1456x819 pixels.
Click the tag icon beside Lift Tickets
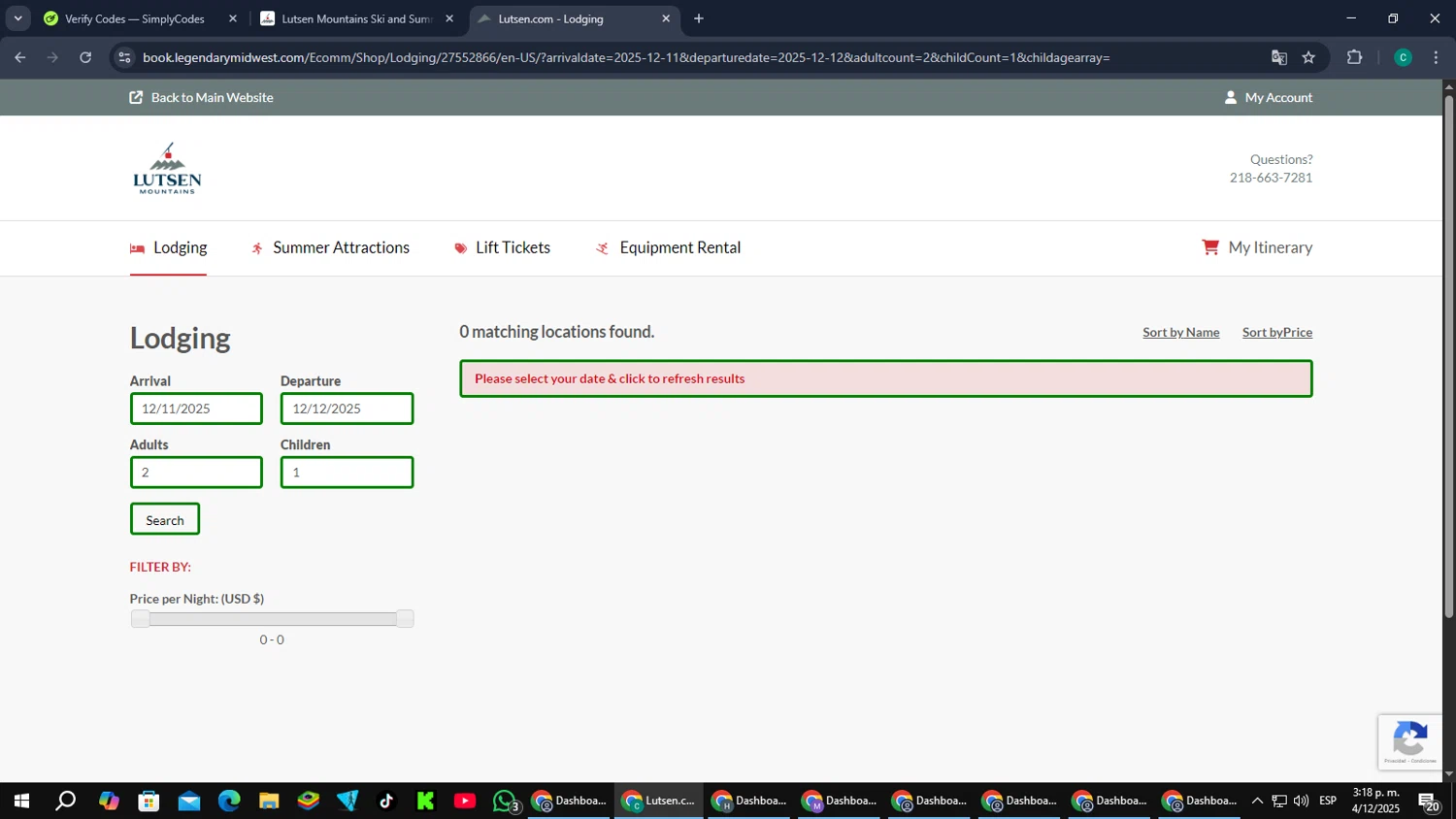point(460,248)
